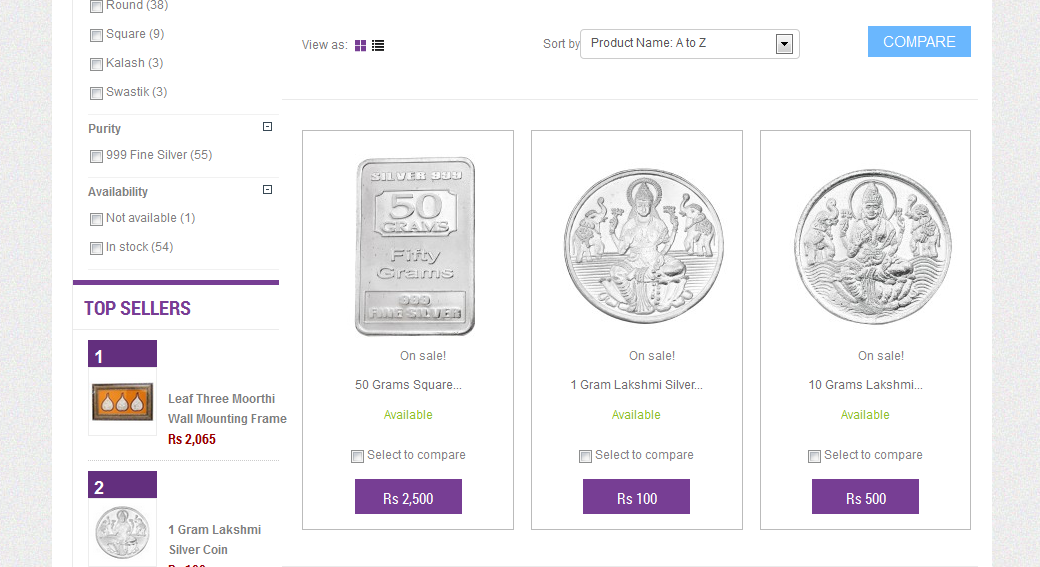Check the Kalash filter checkbox
The width and height of the screenshot is (1040, 567).
click(96, 64)
